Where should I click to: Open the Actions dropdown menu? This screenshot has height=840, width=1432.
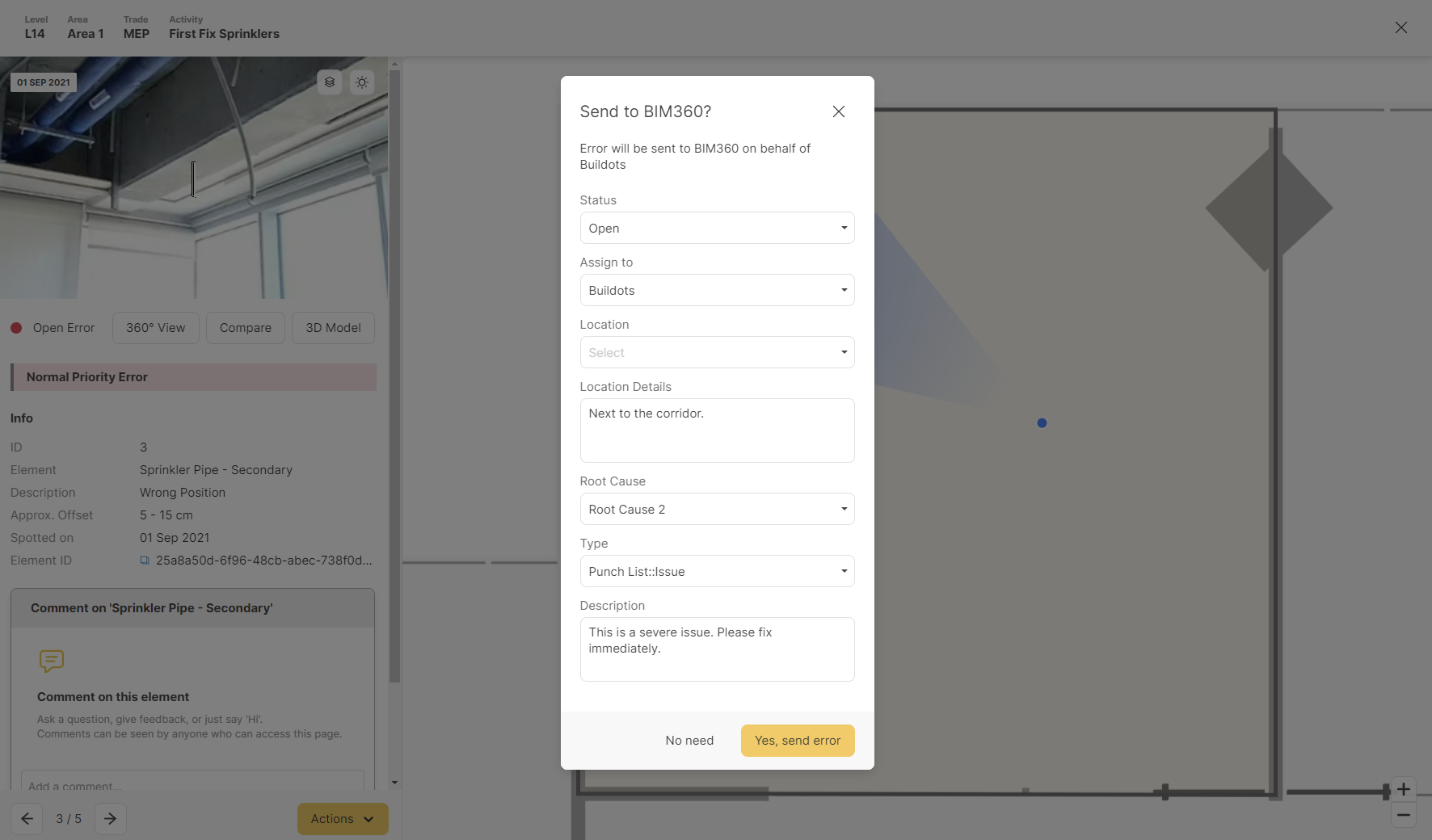click(x=343, y=819)
